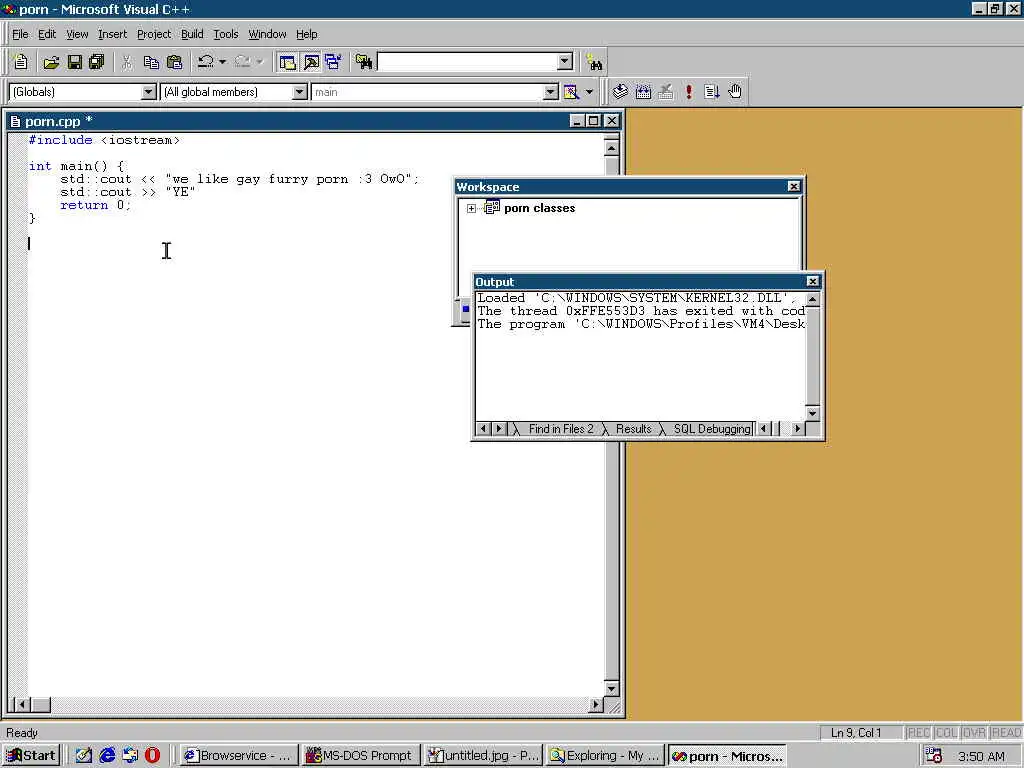This screenshot has height=768, width=1024.
Task: Open the Redo history dropdown arrow
Action: pyautogui.click(x=260, y=62)
